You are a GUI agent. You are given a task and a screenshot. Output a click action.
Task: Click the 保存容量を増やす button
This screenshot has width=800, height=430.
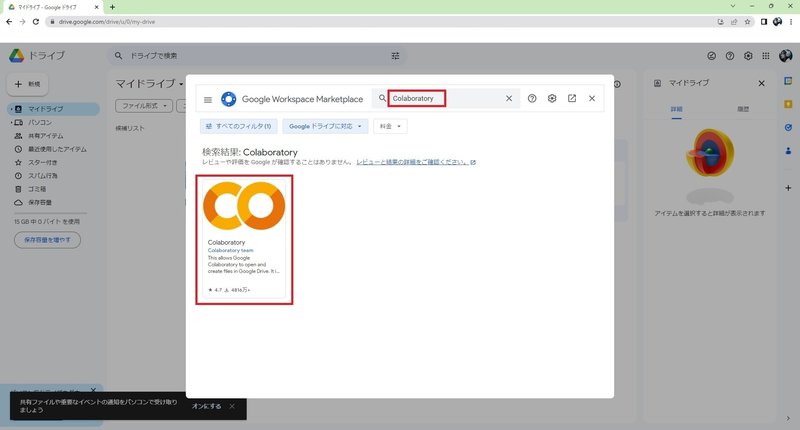(x=47, y=240)
